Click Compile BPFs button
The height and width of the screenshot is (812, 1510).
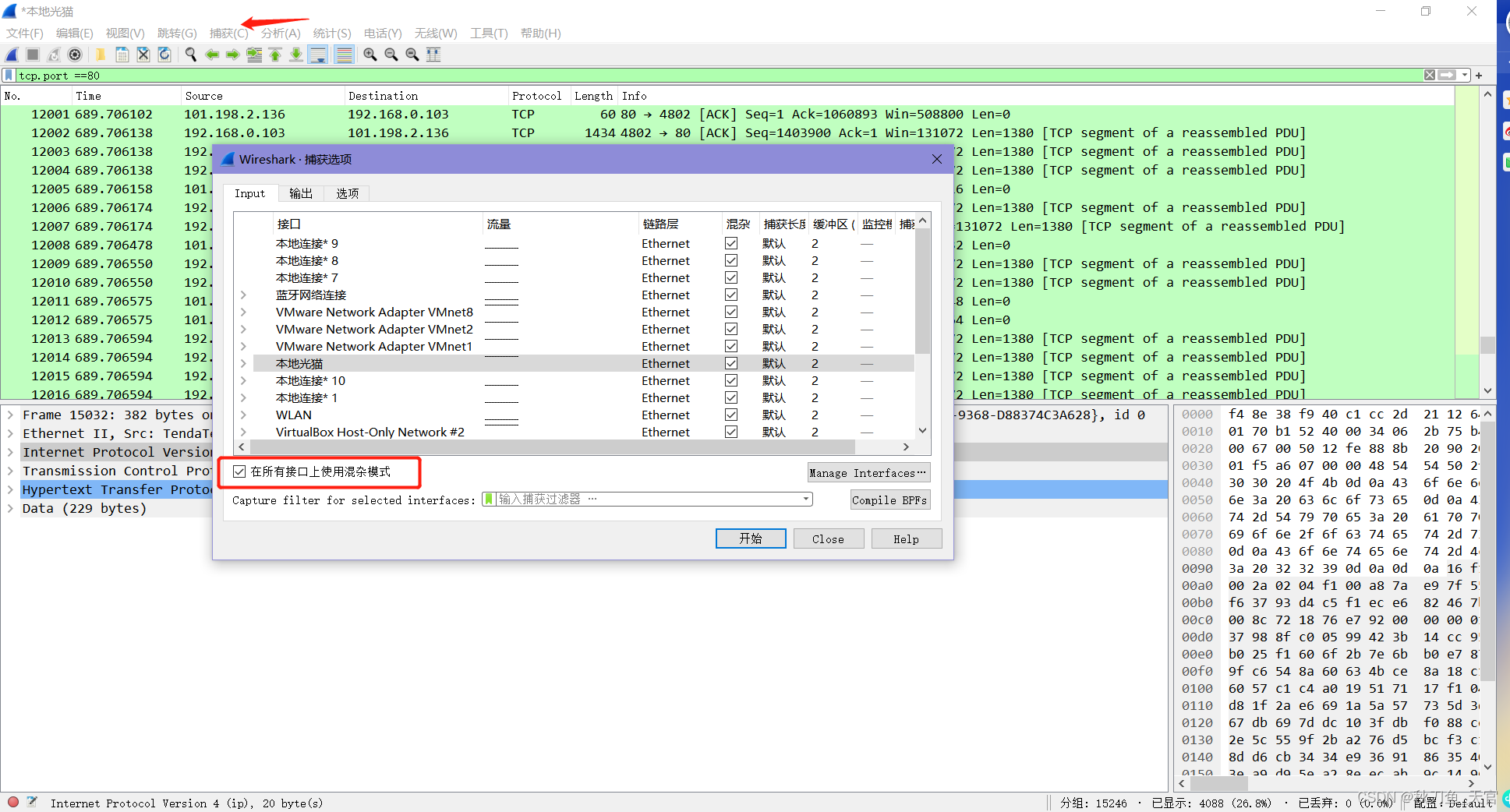pyautogui.click(x=889, y=500)
